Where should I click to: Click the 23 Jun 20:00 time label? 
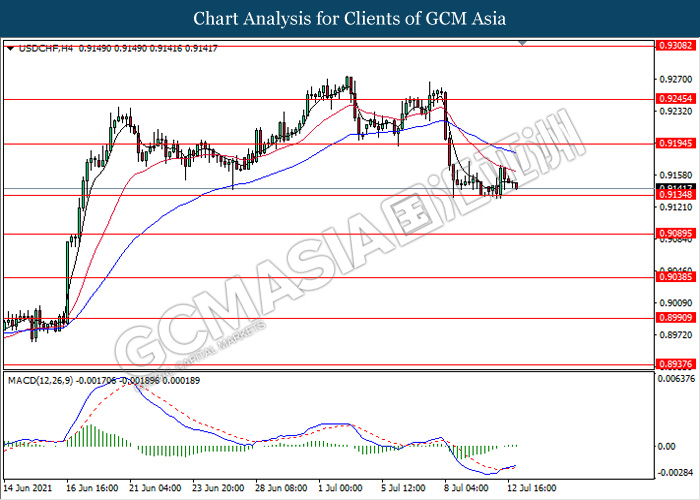click(218, 488)
